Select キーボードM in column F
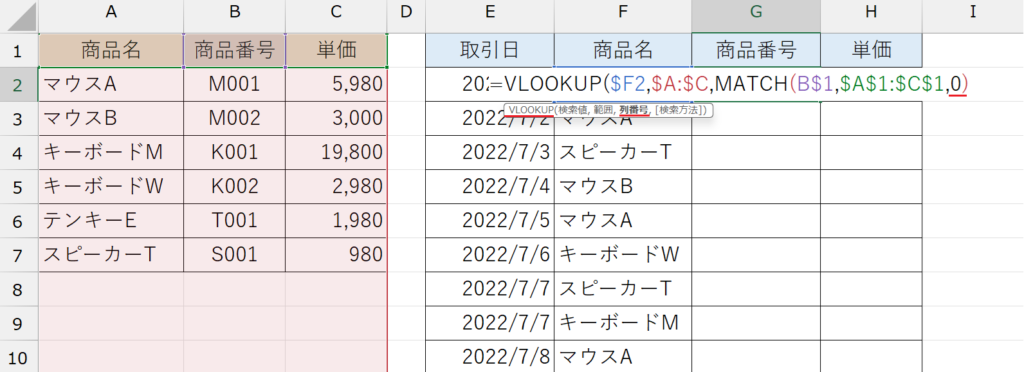 (622, 322)
